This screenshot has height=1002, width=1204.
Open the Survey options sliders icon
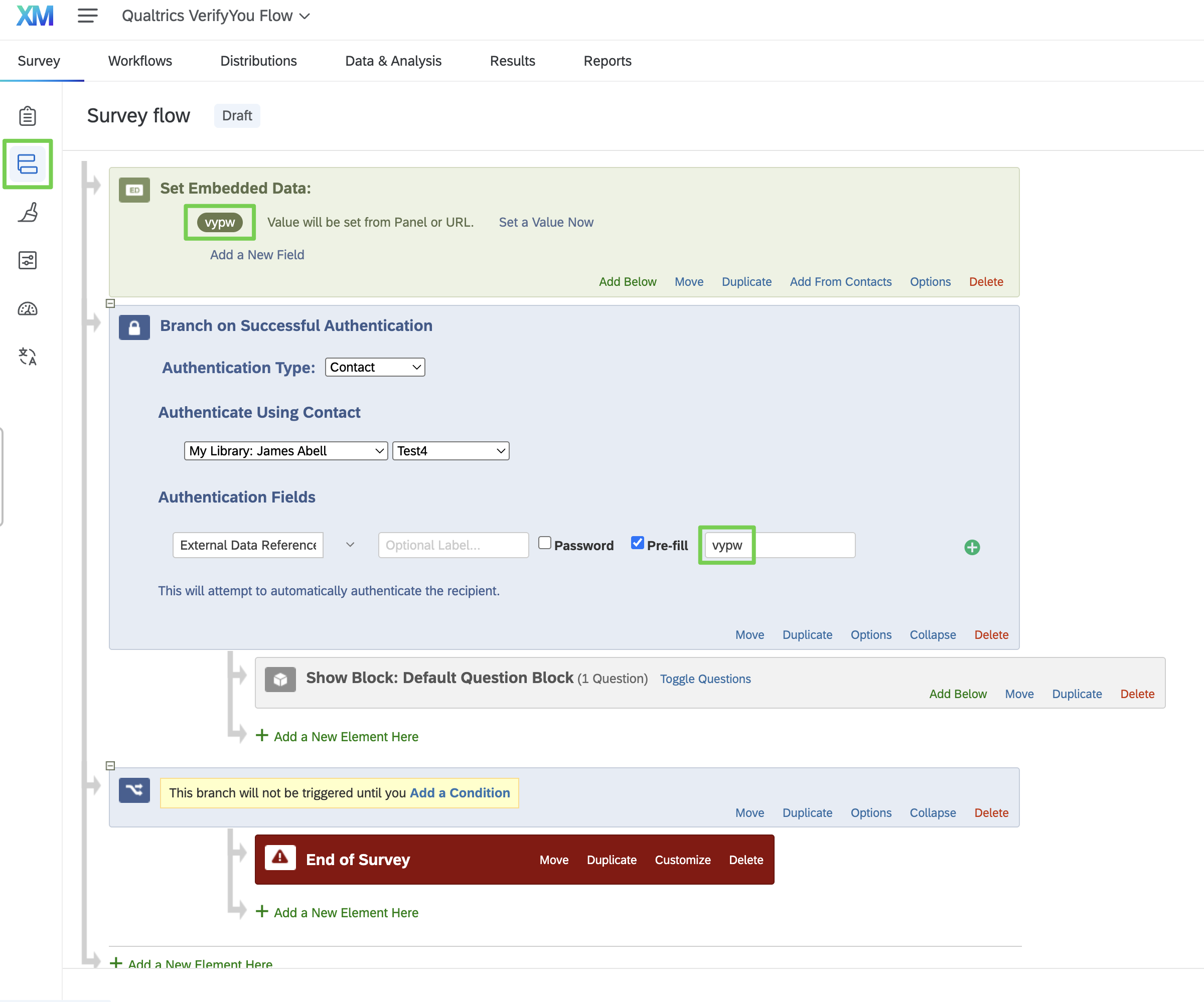28,260
